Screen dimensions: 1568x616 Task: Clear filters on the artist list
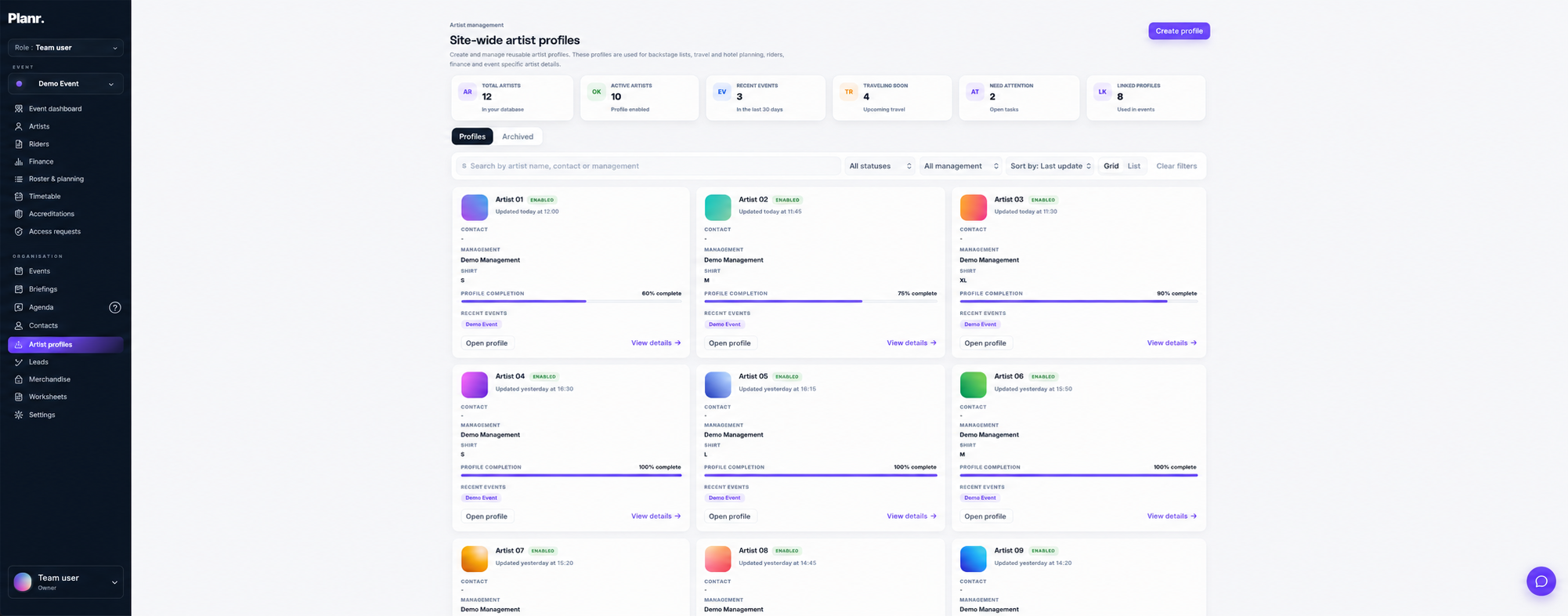click(1176, 166)
